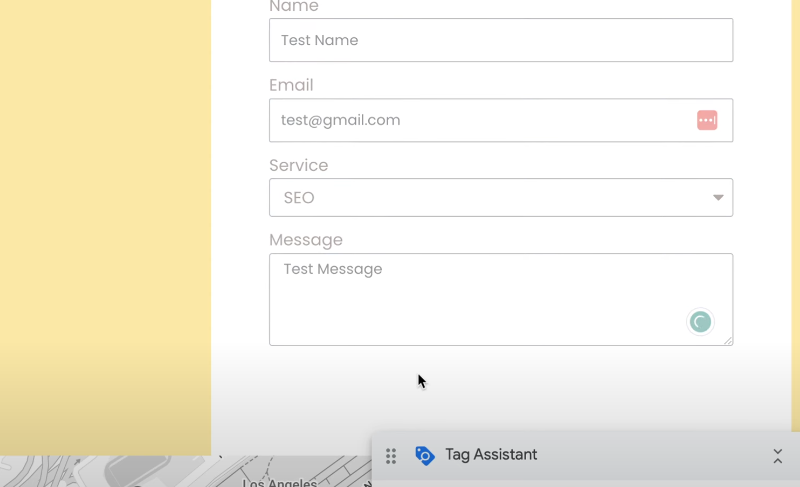Click the Name field label
Screen dimensions: 800x487
pos(294,7)
